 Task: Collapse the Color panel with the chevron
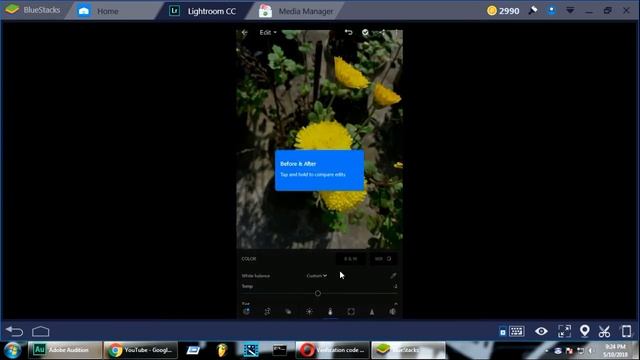(396, 304)
